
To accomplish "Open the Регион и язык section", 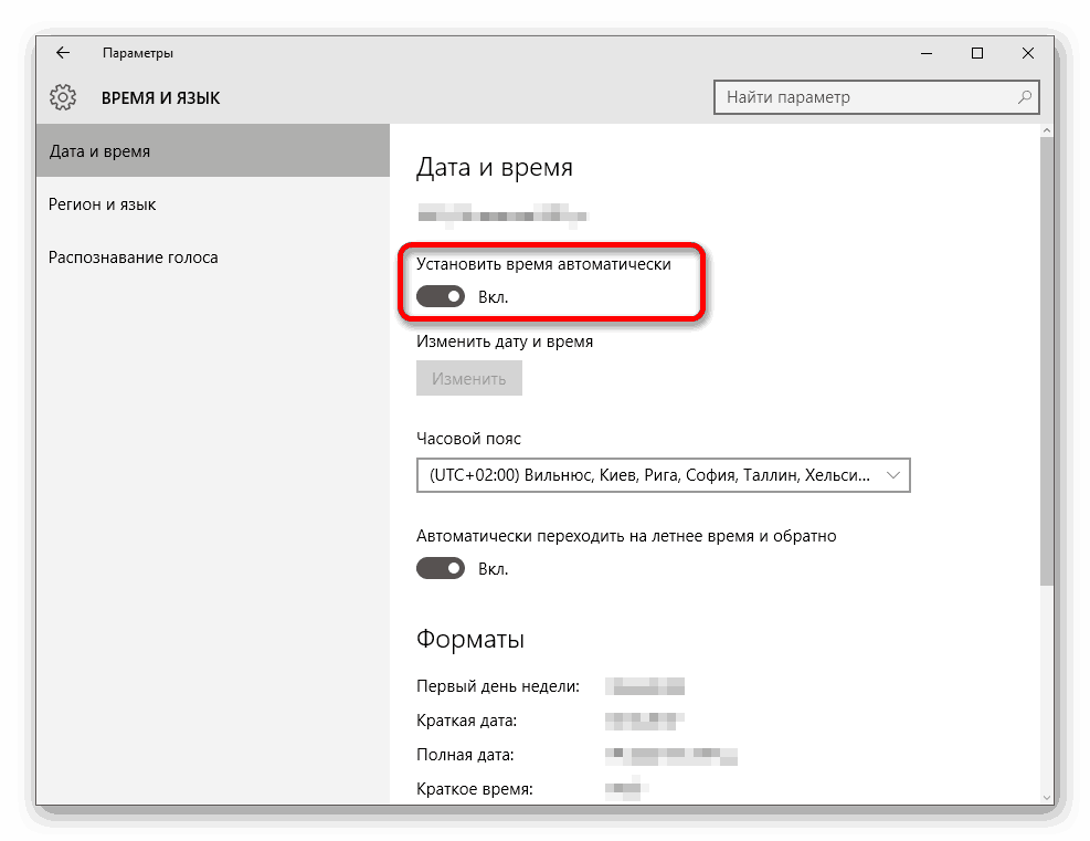I will tap(102, 204).
